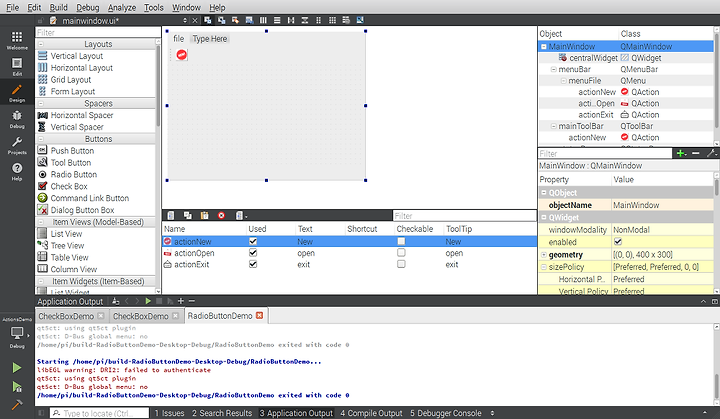Apply Lay Out Vertically in Splitter
The width and height of the screenshot is (720, 419).
pyautogui.click(x=304, y=20)
